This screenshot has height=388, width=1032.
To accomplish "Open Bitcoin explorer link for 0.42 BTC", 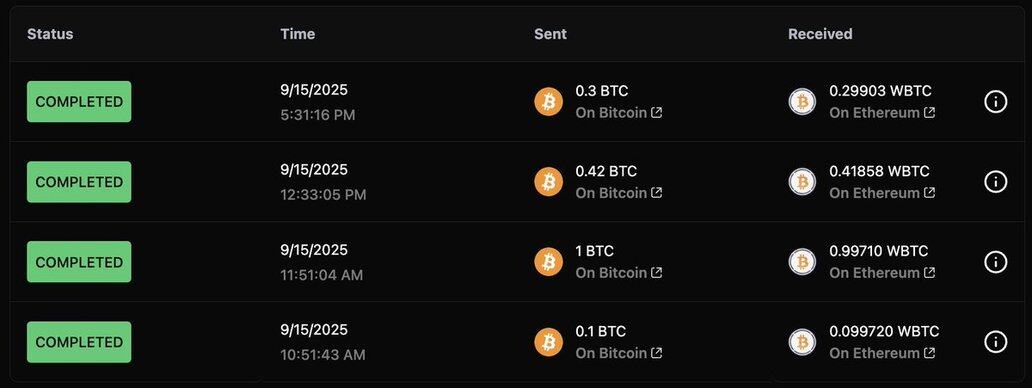I will pos(619,193).
